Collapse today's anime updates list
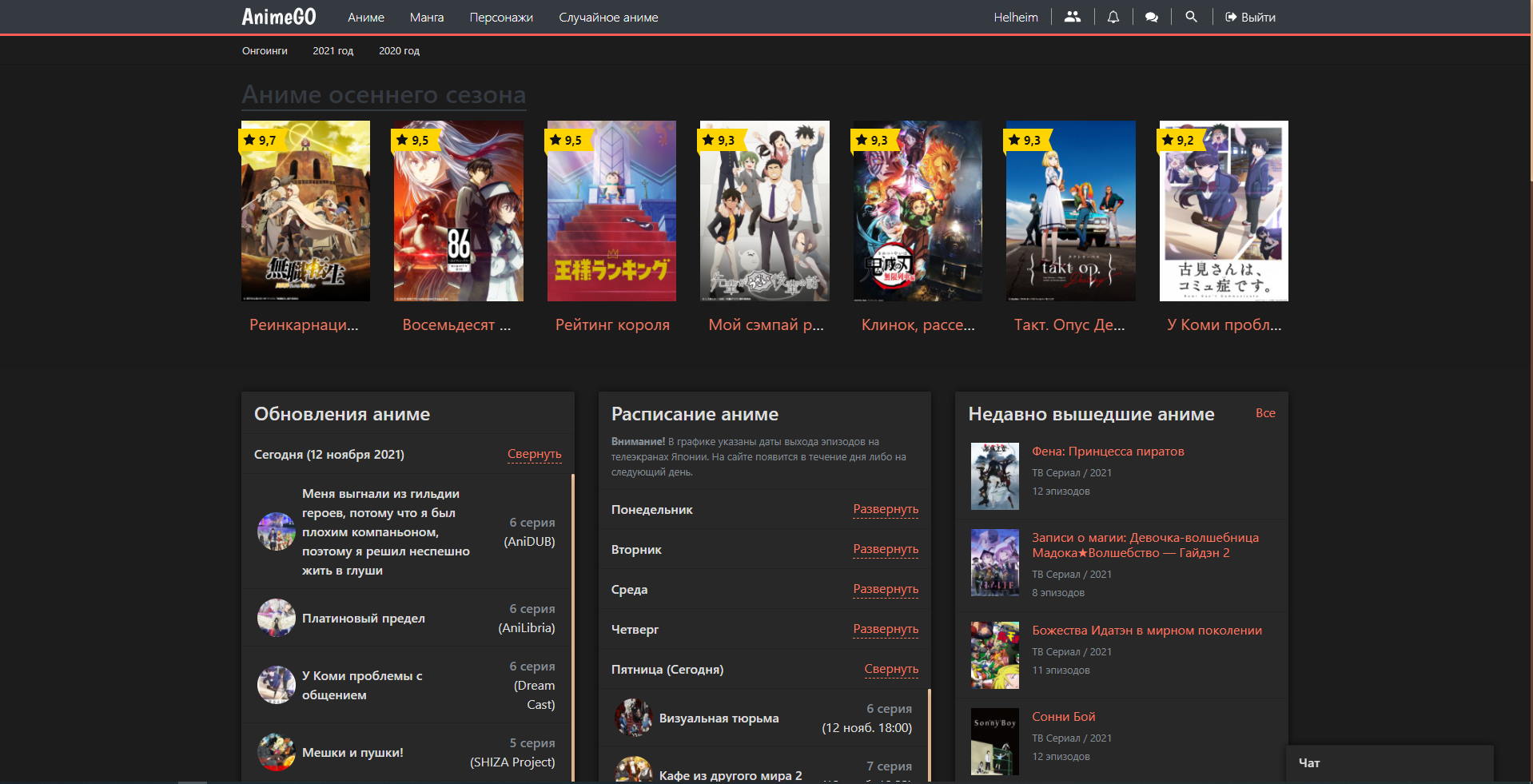The image size is (1533, 784). (x=534, y=454)
